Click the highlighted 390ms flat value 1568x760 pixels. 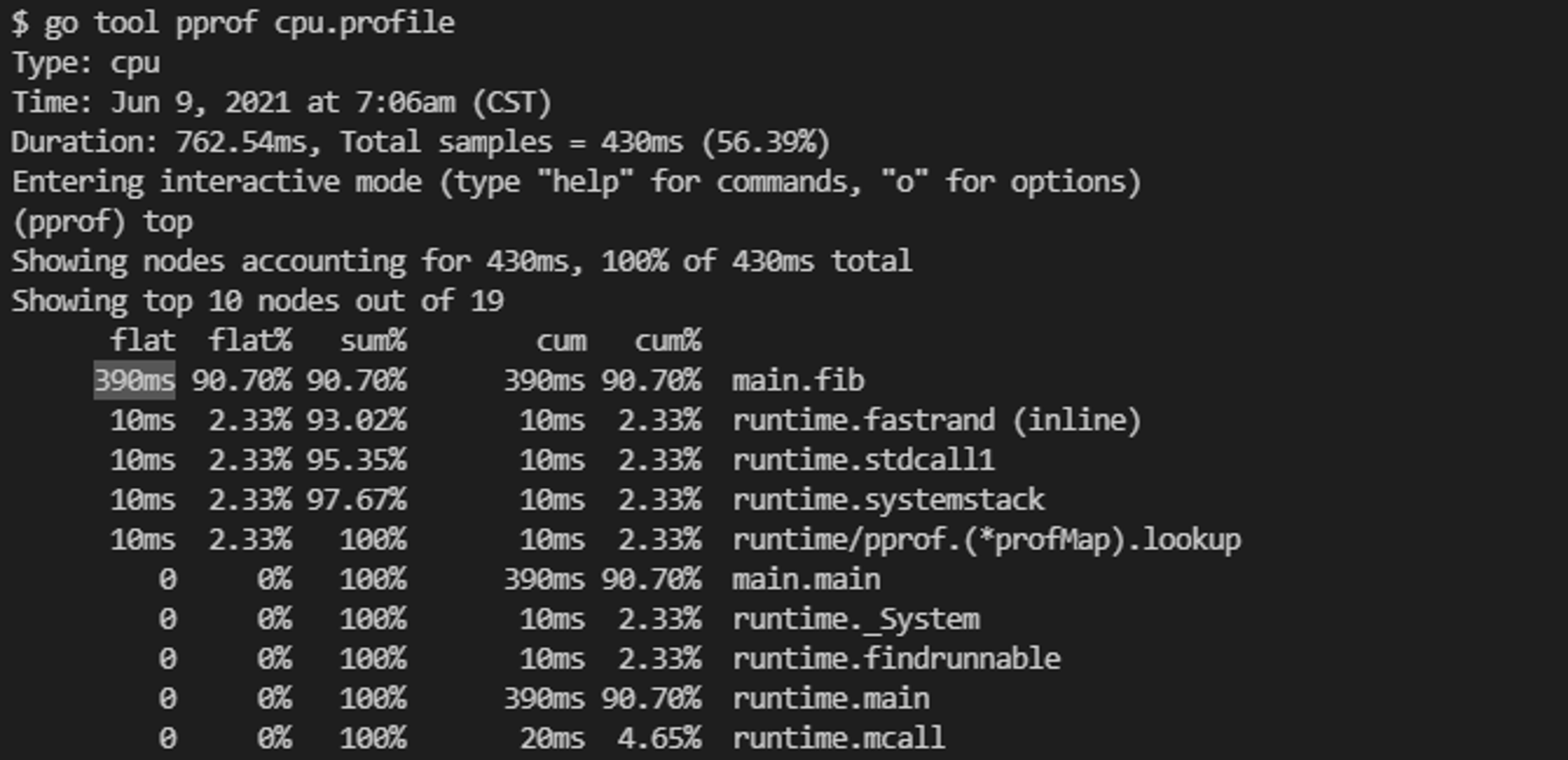tap(134, 381)
